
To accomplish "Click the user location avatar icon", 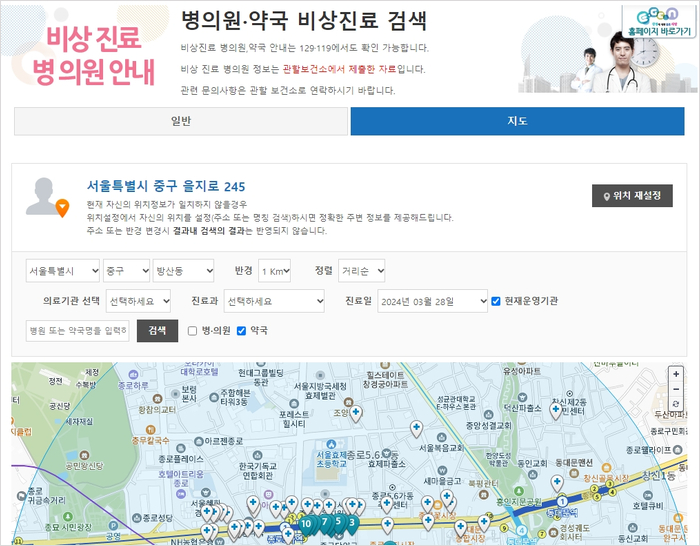I will click(x=47, y=197).
